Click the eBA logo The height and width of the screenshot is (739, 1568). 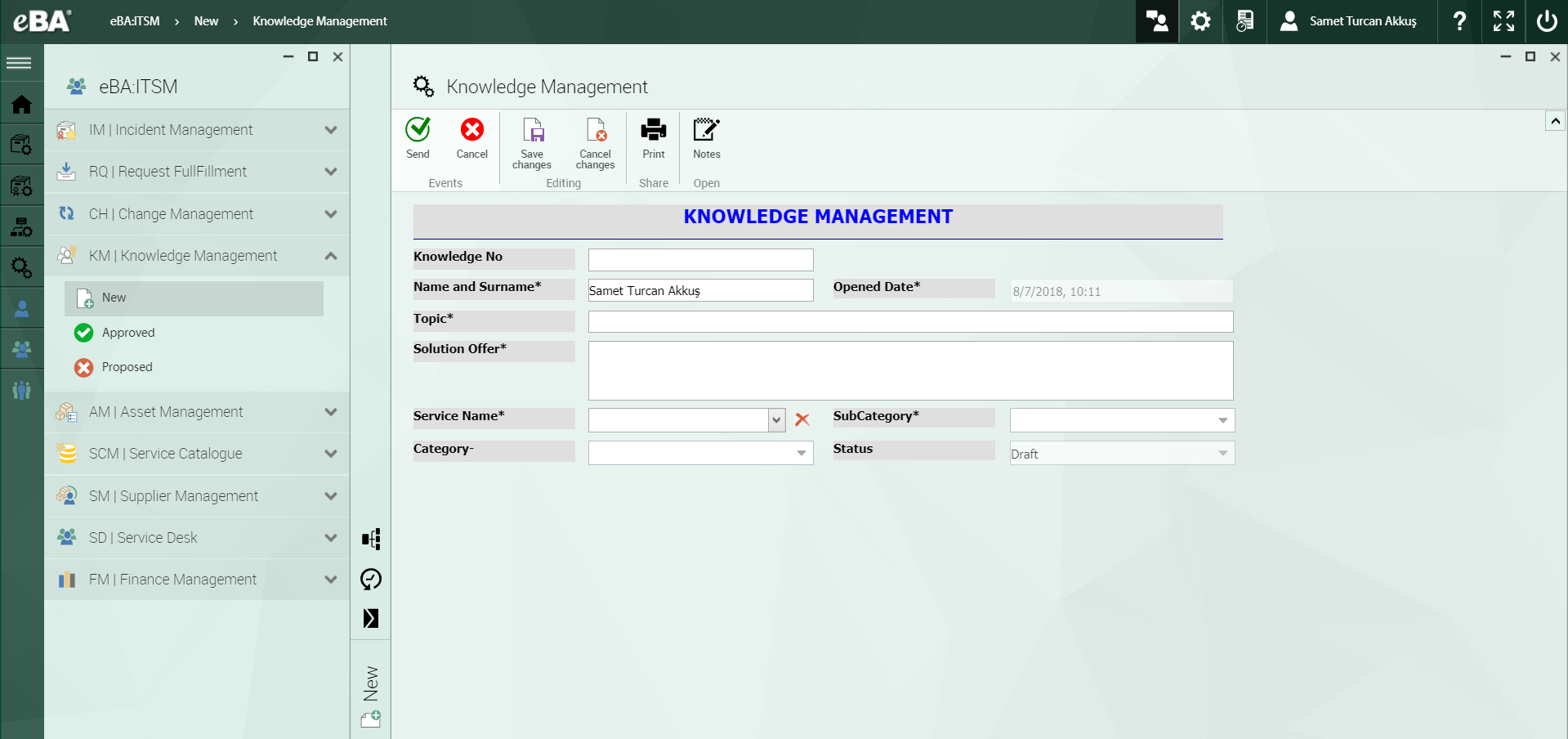click(42, 20)
